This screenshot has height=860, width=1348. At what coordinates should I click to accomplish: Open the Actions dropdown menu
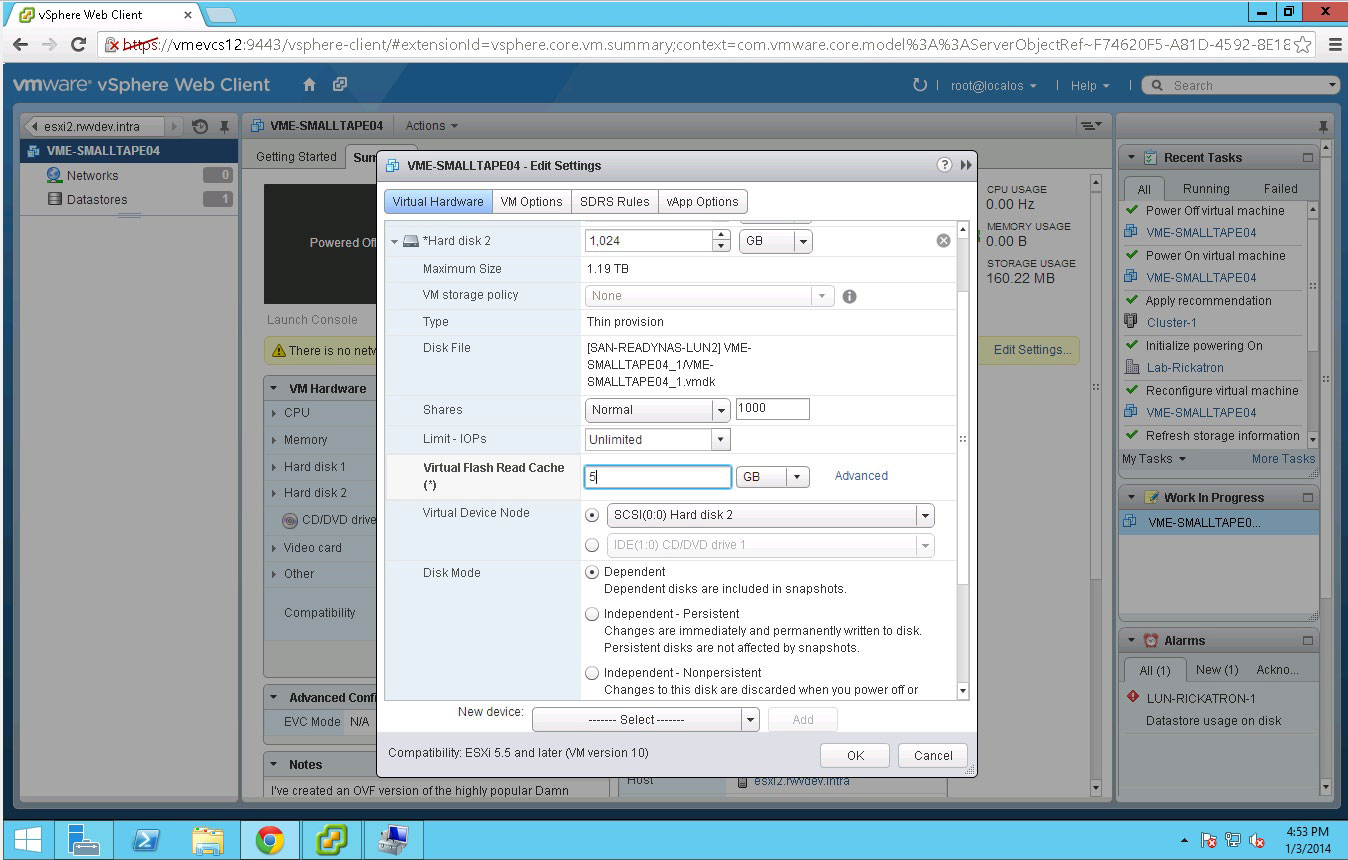(x=432, y=126)
